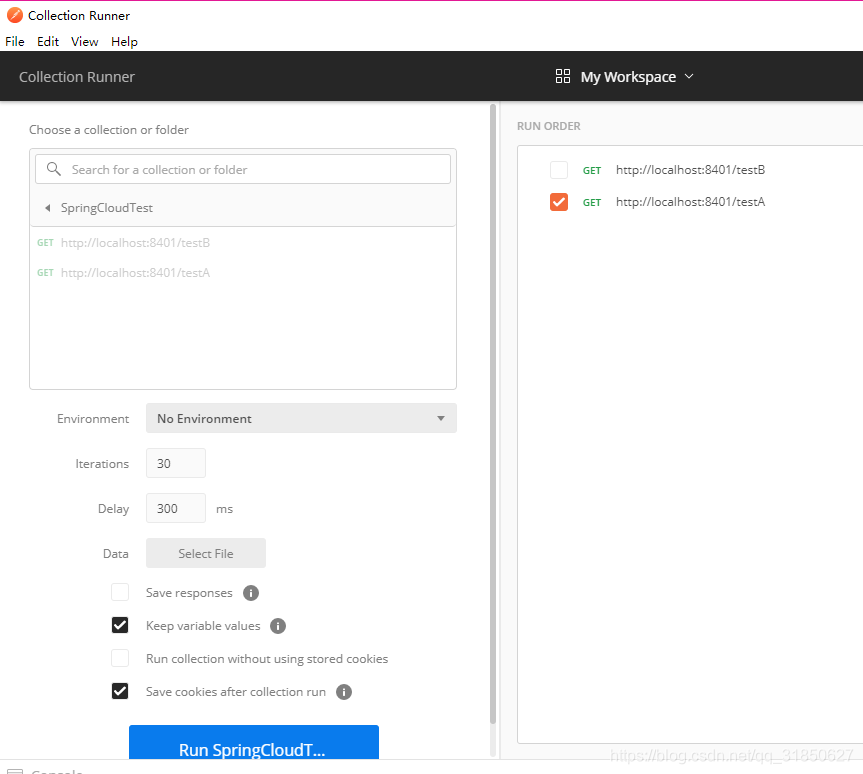Open the My Workspace dropdown chevron
Image resolution: width=863 pixels, height=774 pixels.
(x=689, y=76)
